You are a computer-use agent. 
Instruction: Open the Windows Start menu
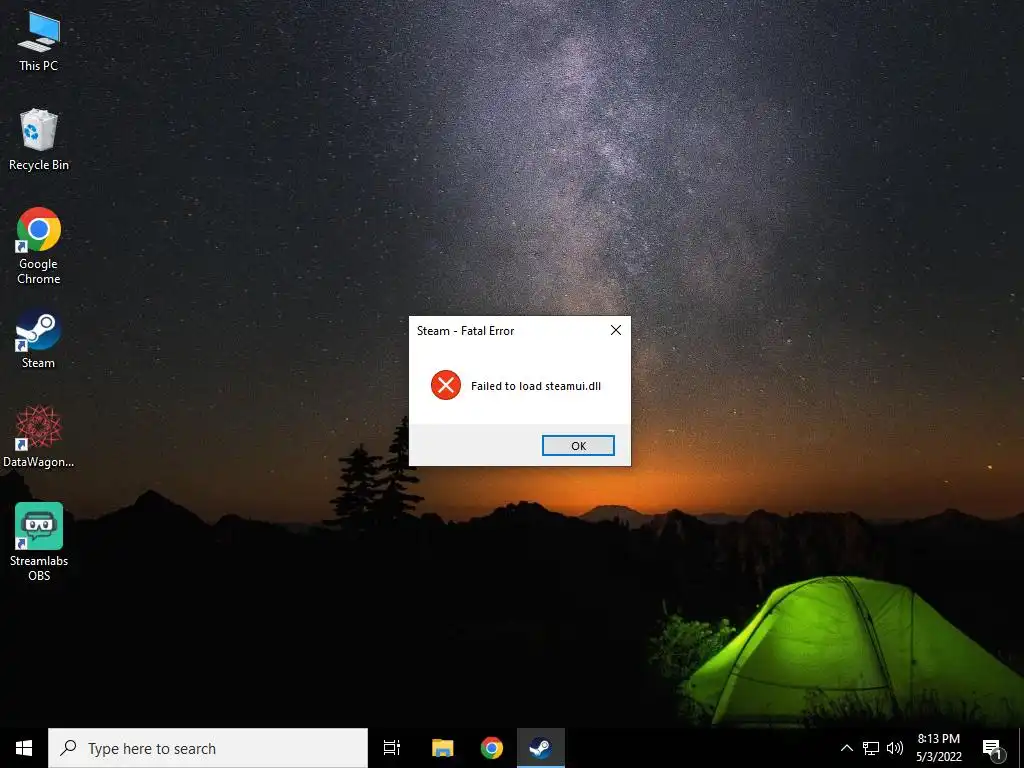tap(24, 748)
